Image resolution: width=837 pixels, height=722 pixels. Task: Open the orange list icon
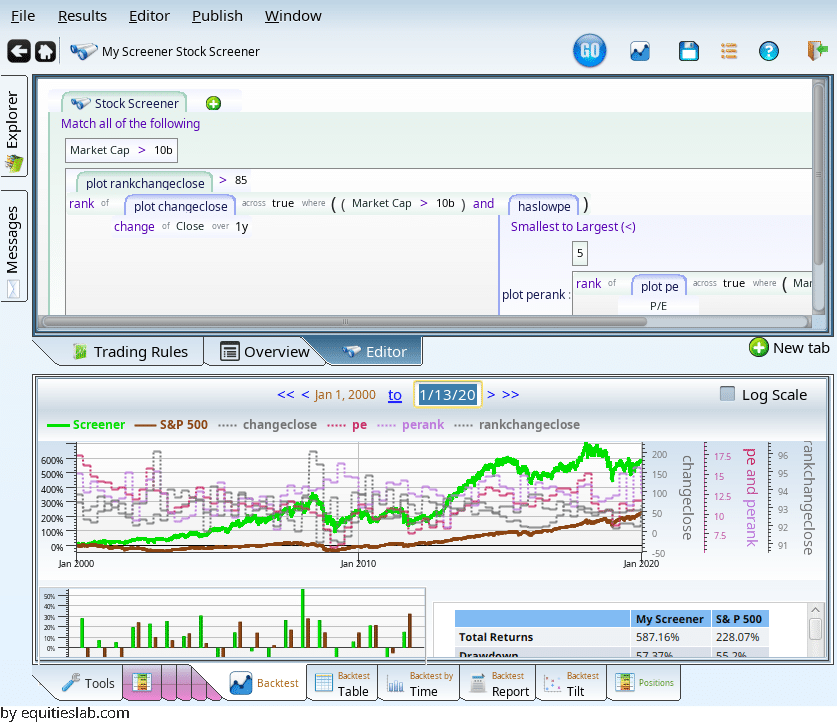coord(729,51)
